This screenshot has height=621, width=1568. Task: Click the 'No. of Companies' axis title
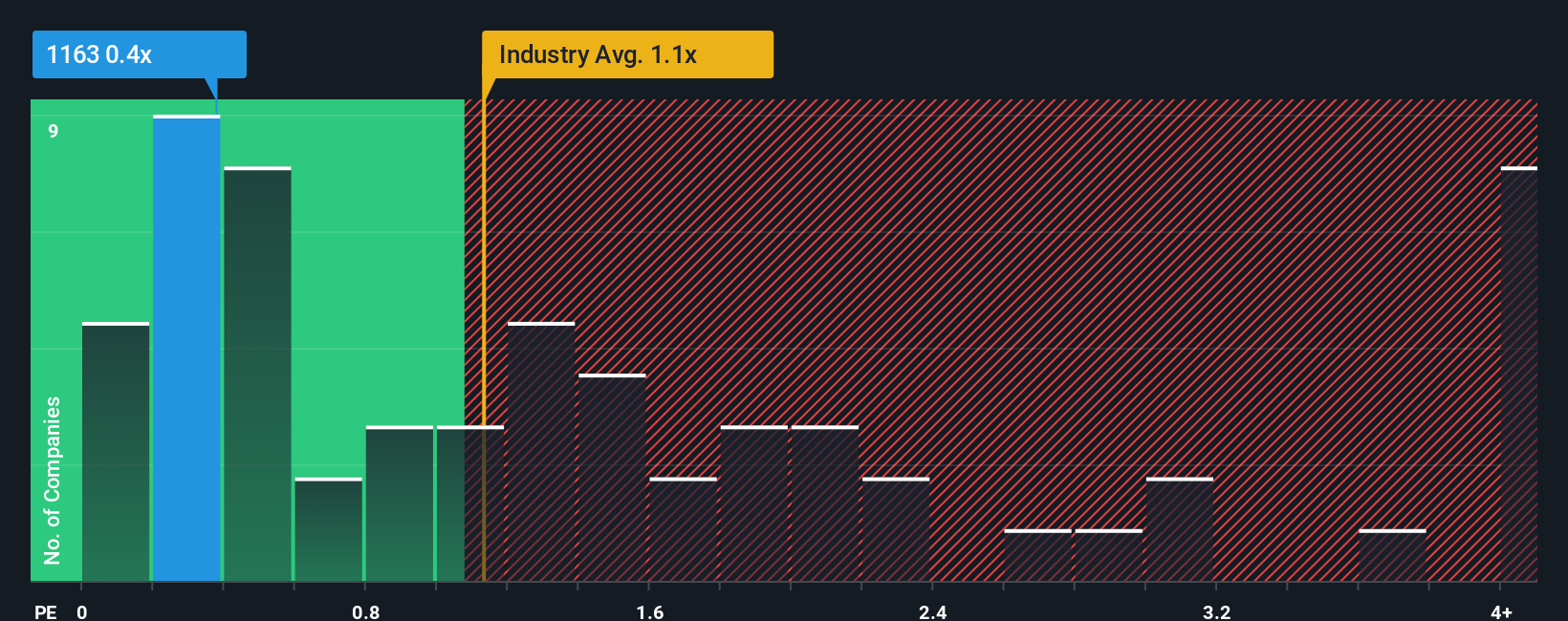pyautogui.click(x=53, y=480)
